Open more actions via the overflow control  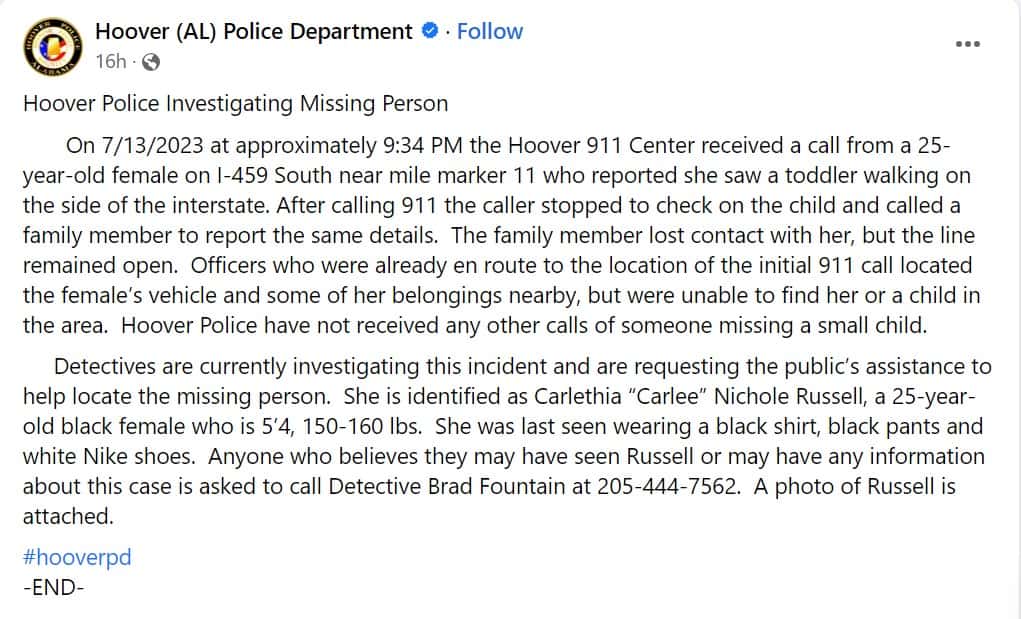tap(968, 42)
